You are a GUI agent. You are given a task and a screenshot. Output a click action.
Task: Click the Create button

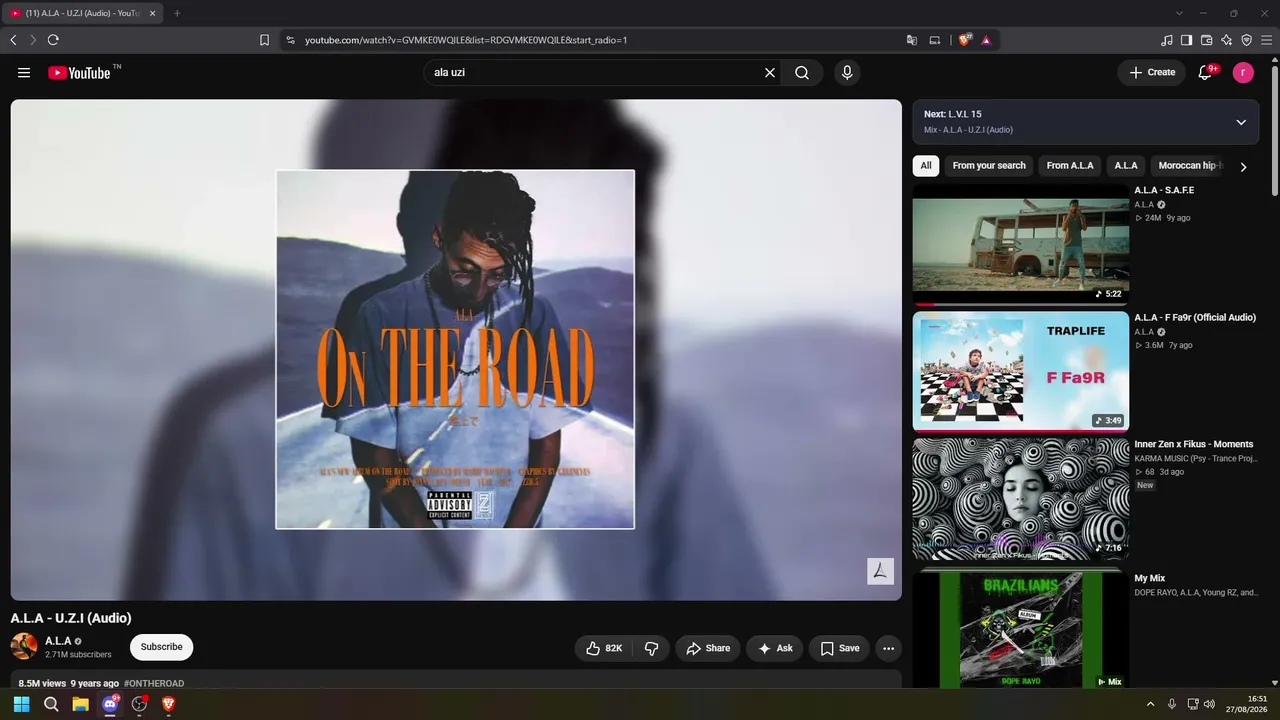tap(1152, 73)
